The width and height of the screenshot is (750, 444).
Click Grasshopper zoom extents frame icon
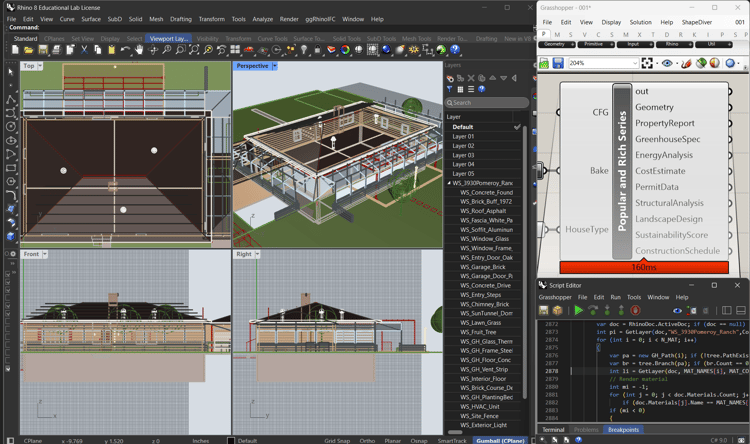[647, 63]
